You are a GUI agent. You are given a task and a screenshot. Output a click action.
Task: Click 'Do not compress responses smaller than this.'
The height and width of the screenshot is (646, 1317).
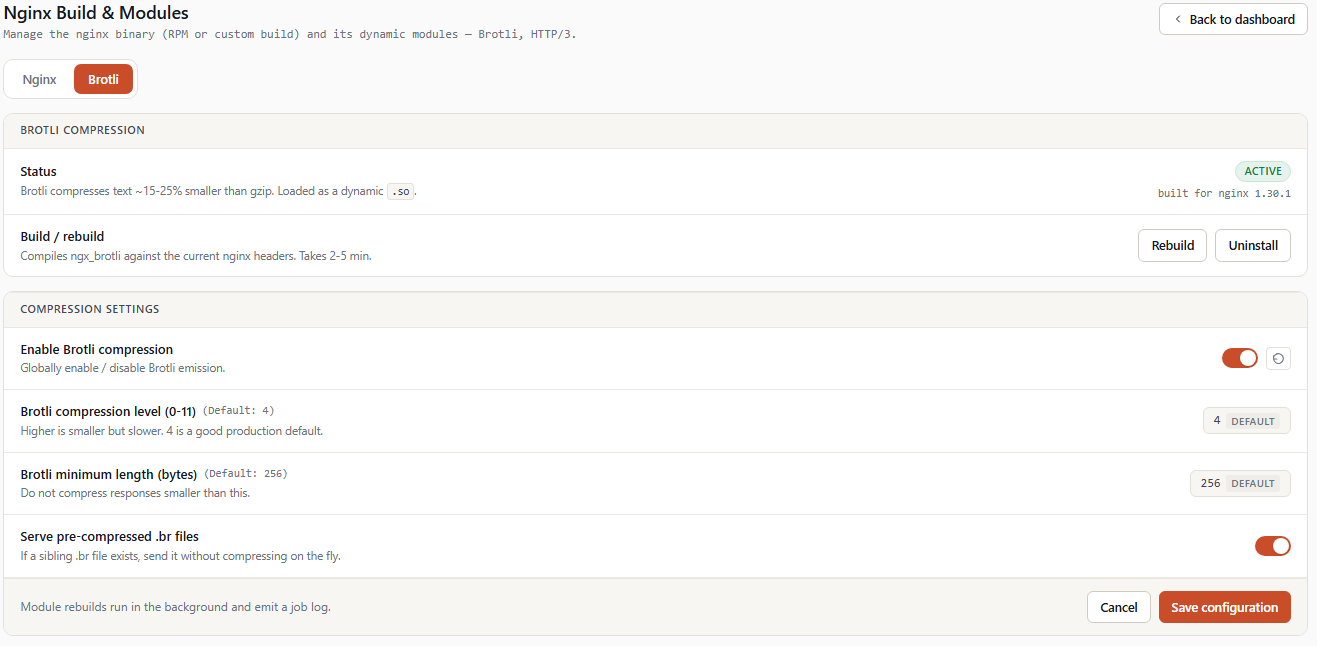pos(135,493)
